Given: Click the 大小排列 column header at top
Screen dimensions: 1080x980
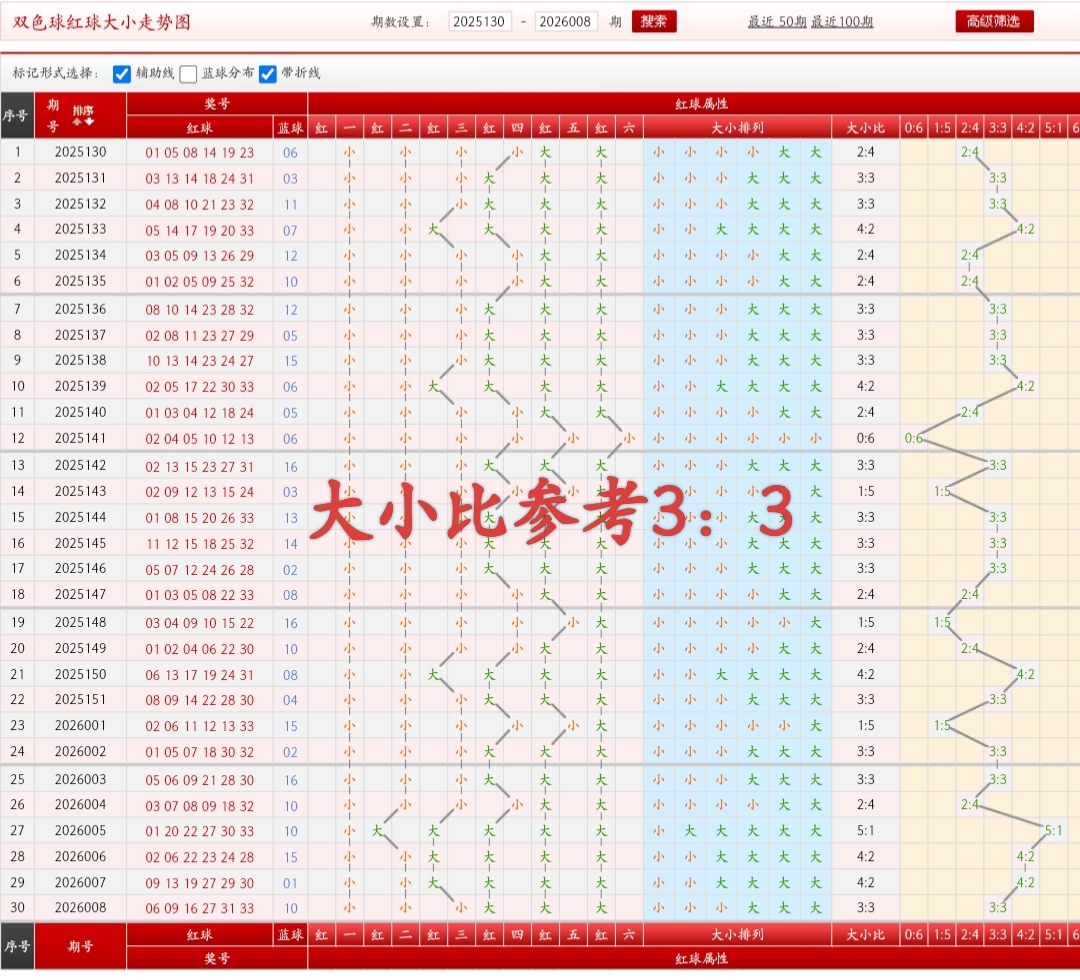Looking at the screenshot, I should pyautogui.click(x=737, y=127).
